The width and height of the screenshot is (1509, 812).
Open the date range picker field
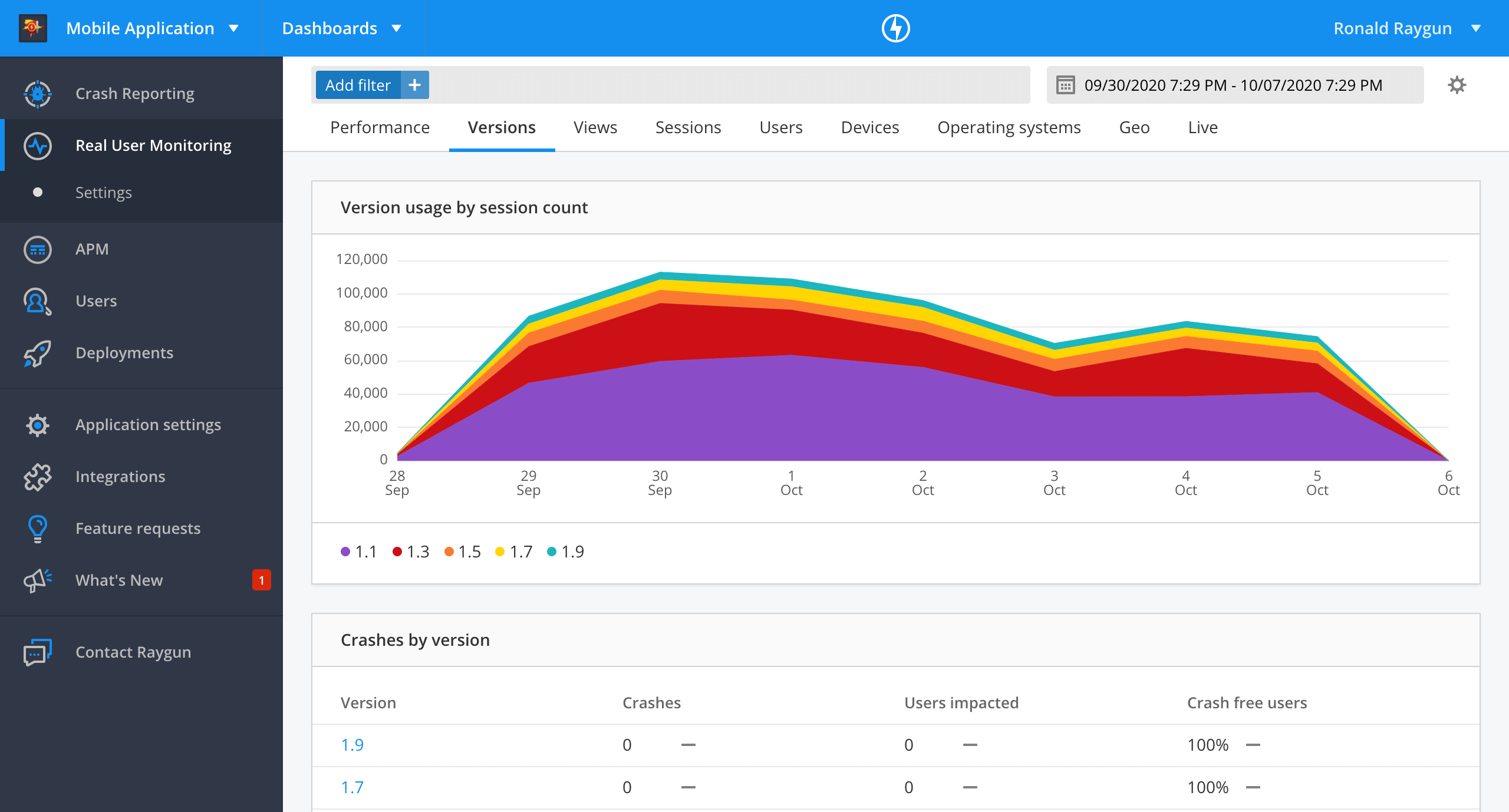point(1235,85)
